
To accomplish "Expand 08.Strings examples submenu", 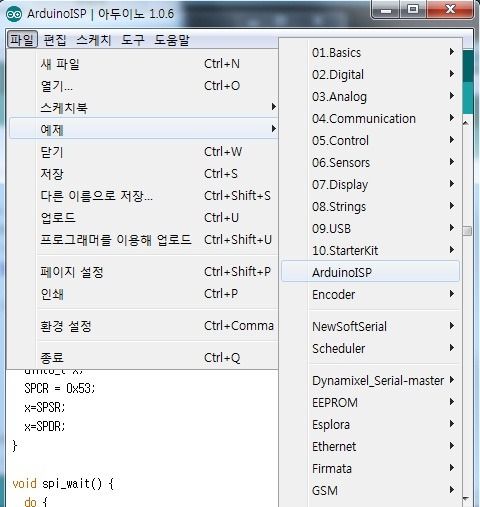I will (x=370, y=206).
